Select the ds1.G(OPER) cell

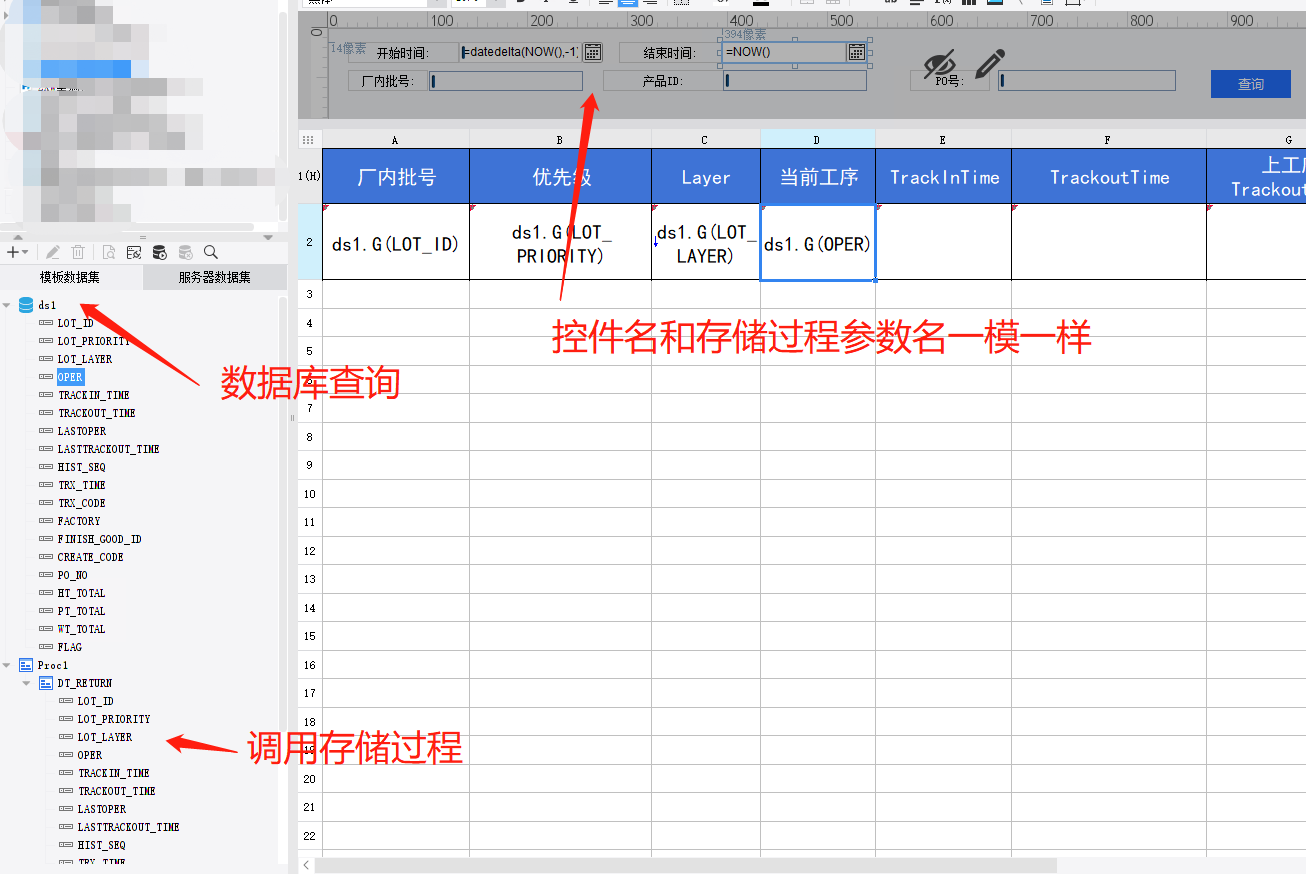818,242
